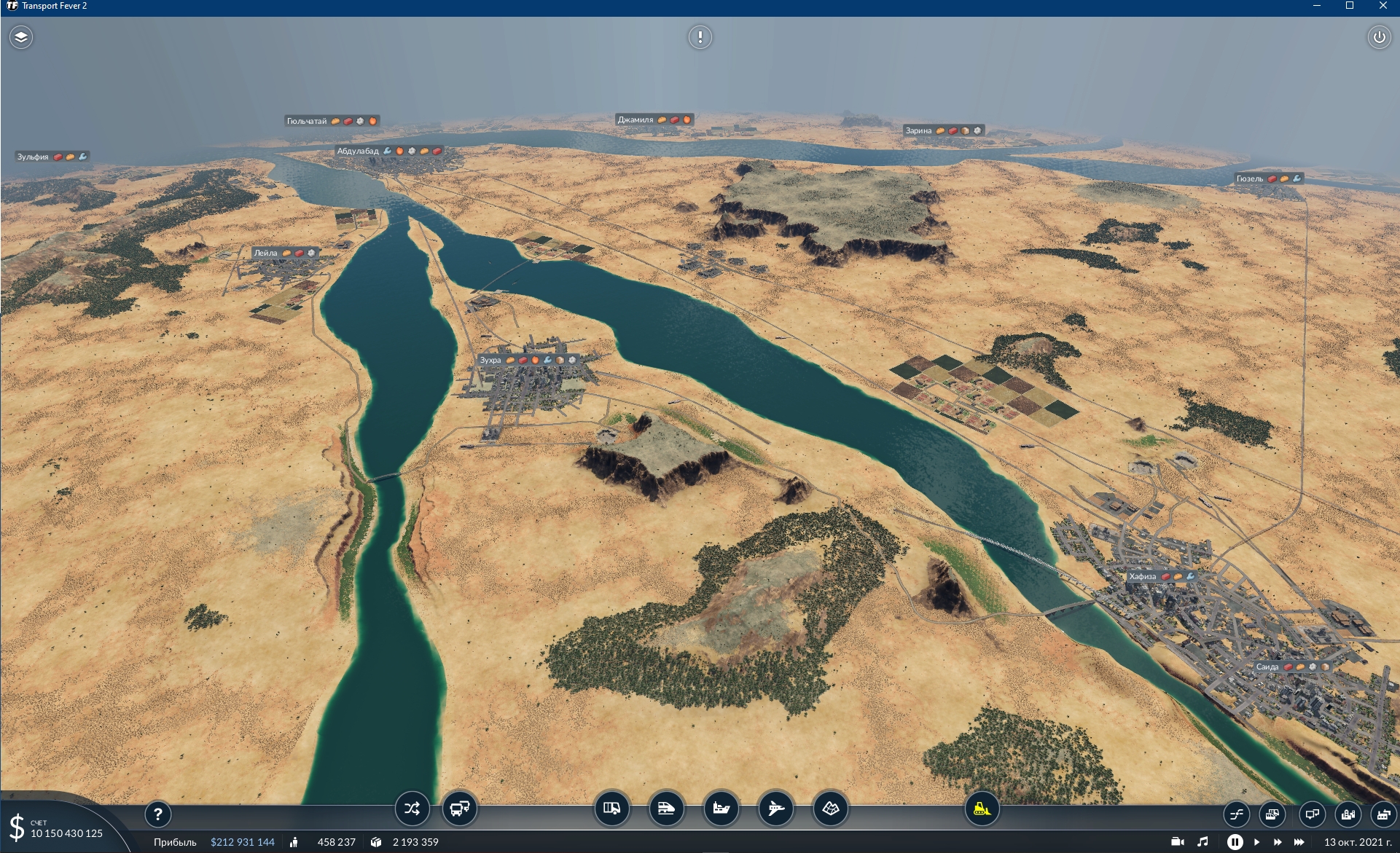Image resolution: width=1400 pixels, height=853 pixels.
Task: Open the terrain landscaping tool
Action: pos(831,809)
